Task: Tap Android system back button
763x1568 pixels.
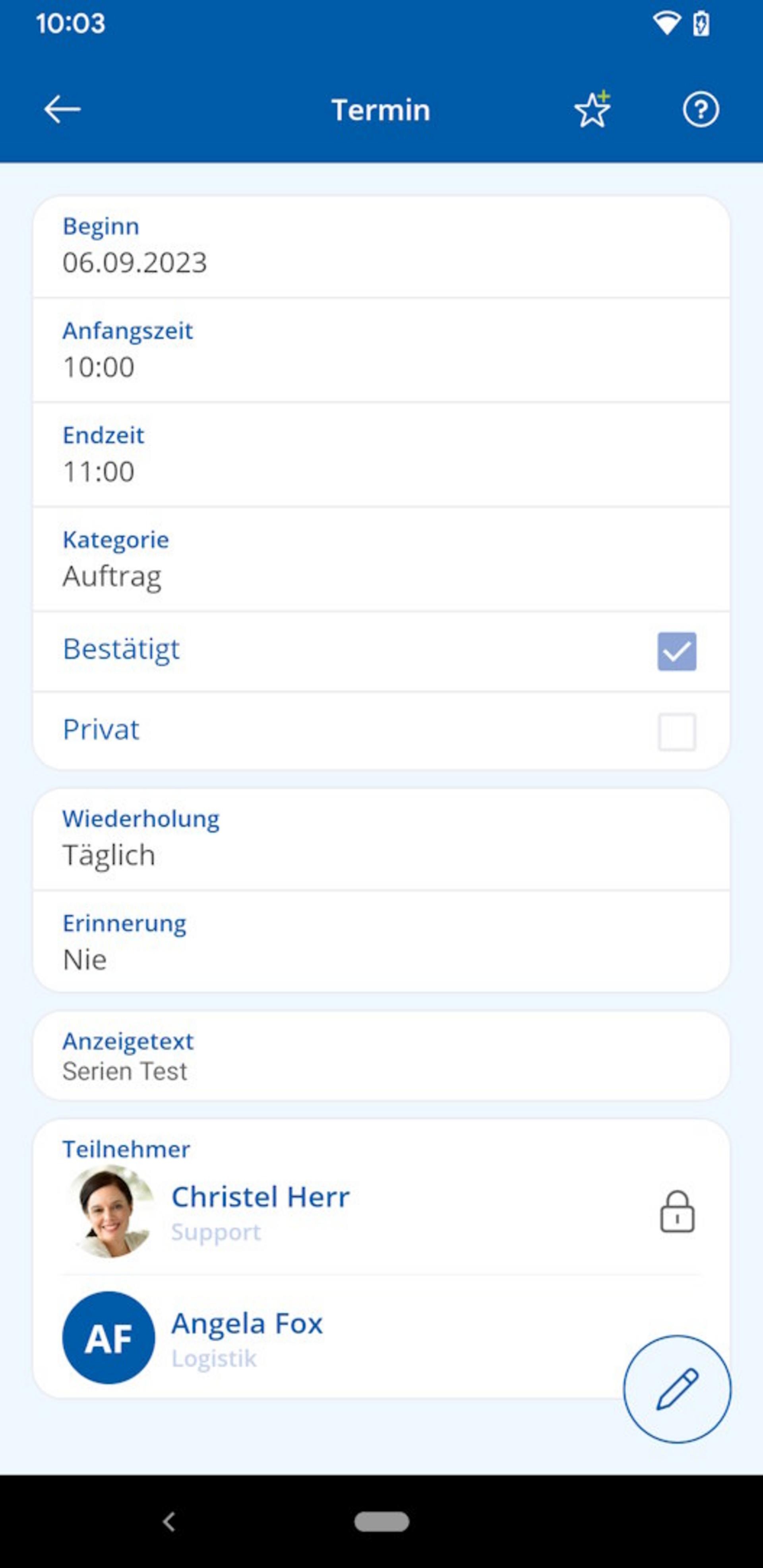Action: click(169, 1521)
